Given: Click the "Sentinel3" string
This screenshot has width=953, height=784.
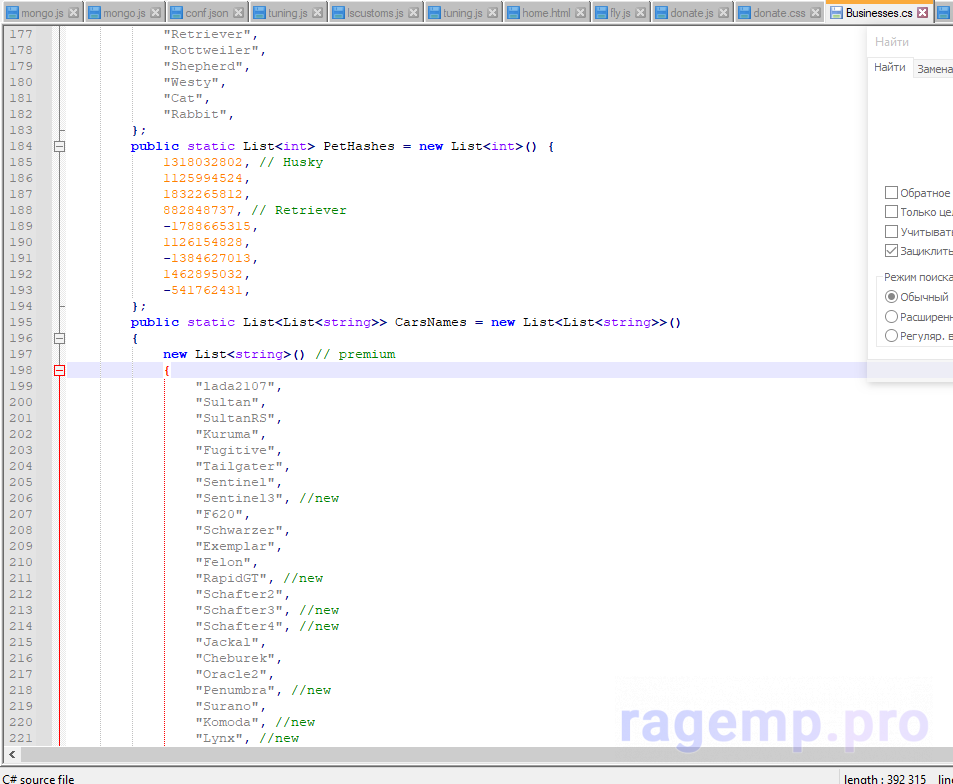Looking at the screenshot, I should 239,498.
